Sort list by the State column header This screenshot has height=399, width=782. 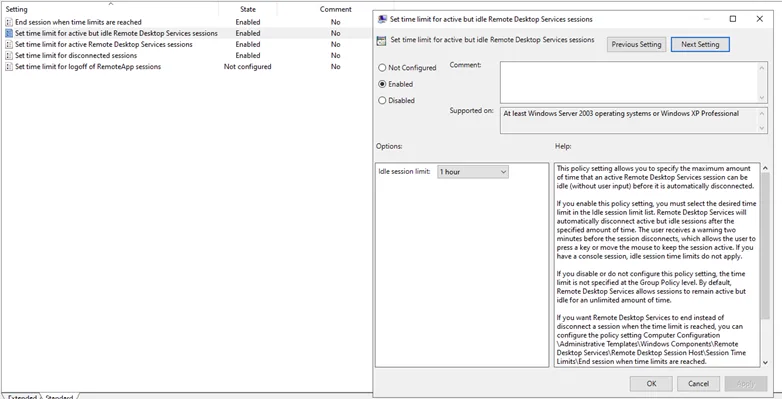(x=248, y=9)
